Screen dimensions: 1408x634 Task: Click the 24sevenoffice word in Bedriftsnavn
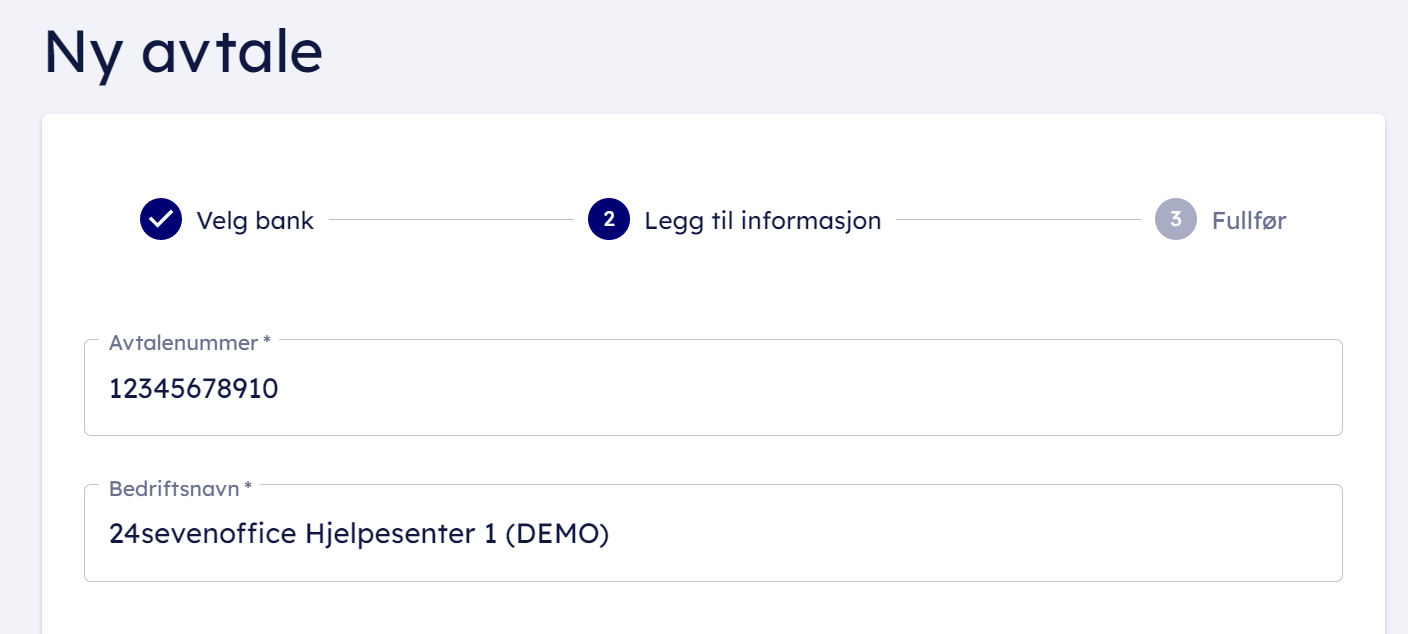click(203, 534)
